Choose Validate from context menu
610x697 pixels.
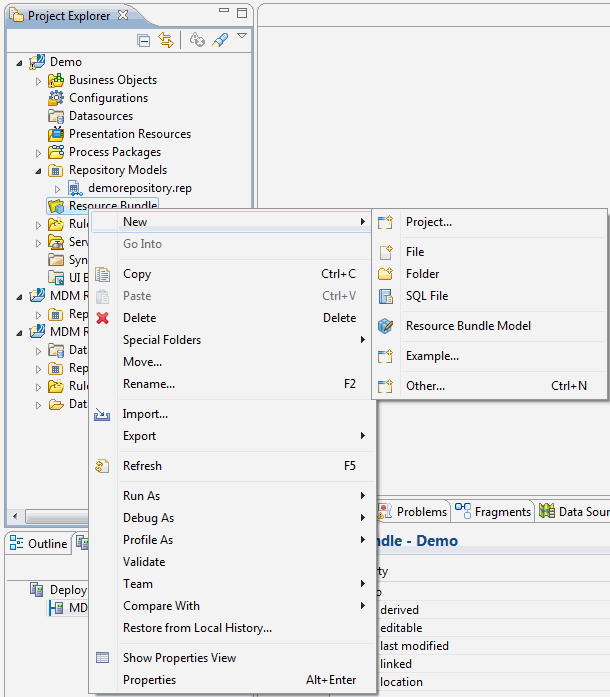pos(231,562)
